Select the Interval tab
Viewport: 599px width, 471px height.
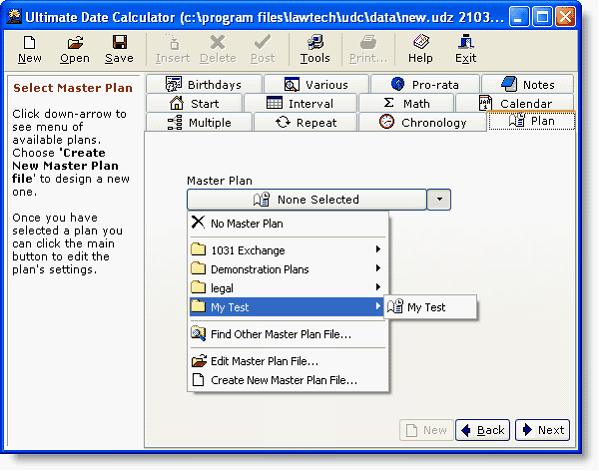pos(300,103)
